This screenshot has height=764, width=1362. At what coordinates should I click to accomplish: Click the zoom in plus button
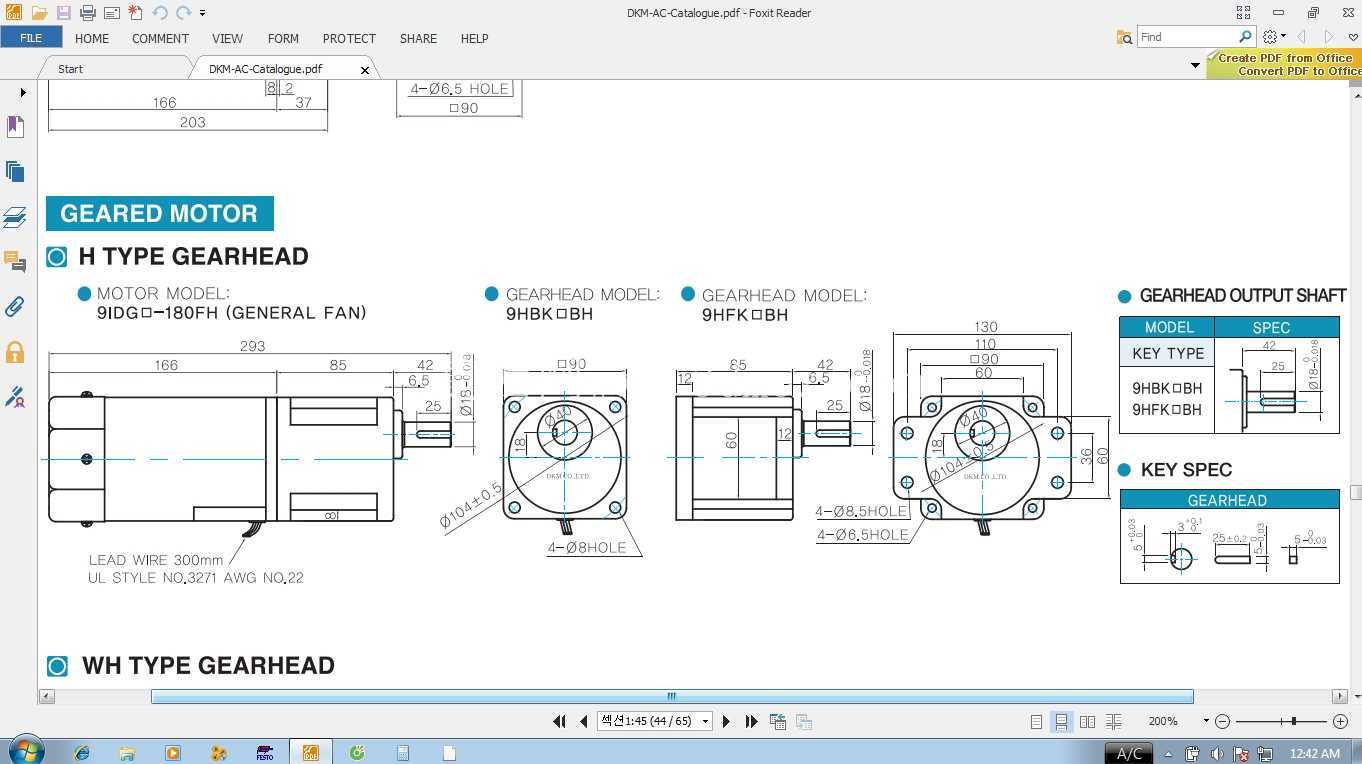pos(1341,721)
